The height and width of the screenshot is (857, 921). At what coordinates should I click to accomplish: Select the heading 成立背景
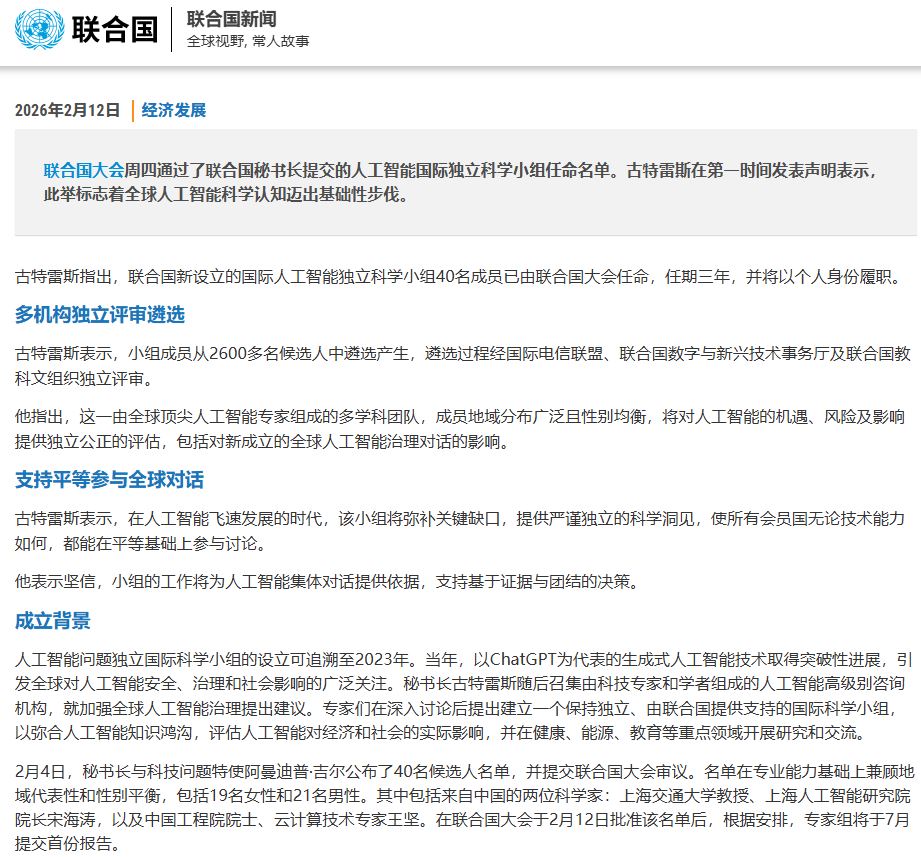(x=52, y=622)
